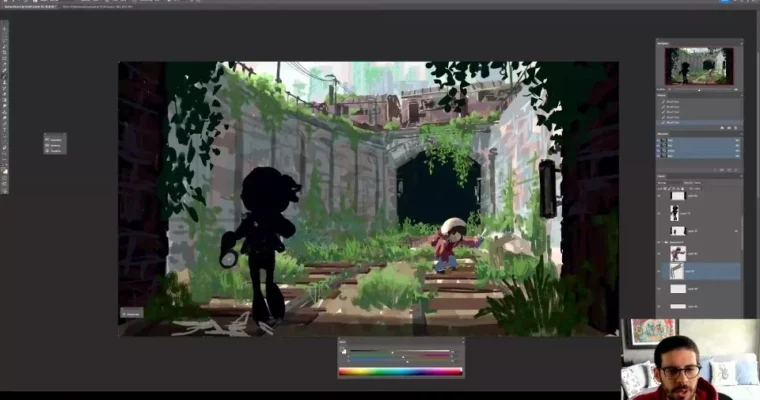Image resolution: width=760 pixels, height=400 pixels.
Task: Click the Navigator zoom-in large mountains icon
Action: pos(736,89)
